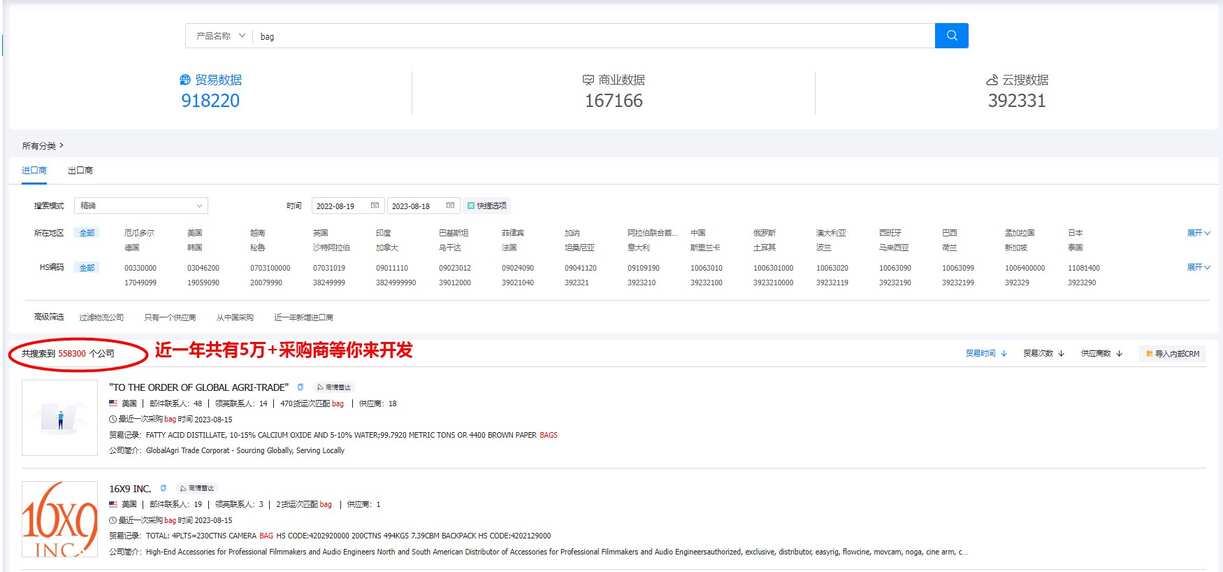Select HS code 0703100000

pyautogui.click(x=271, y=268)
